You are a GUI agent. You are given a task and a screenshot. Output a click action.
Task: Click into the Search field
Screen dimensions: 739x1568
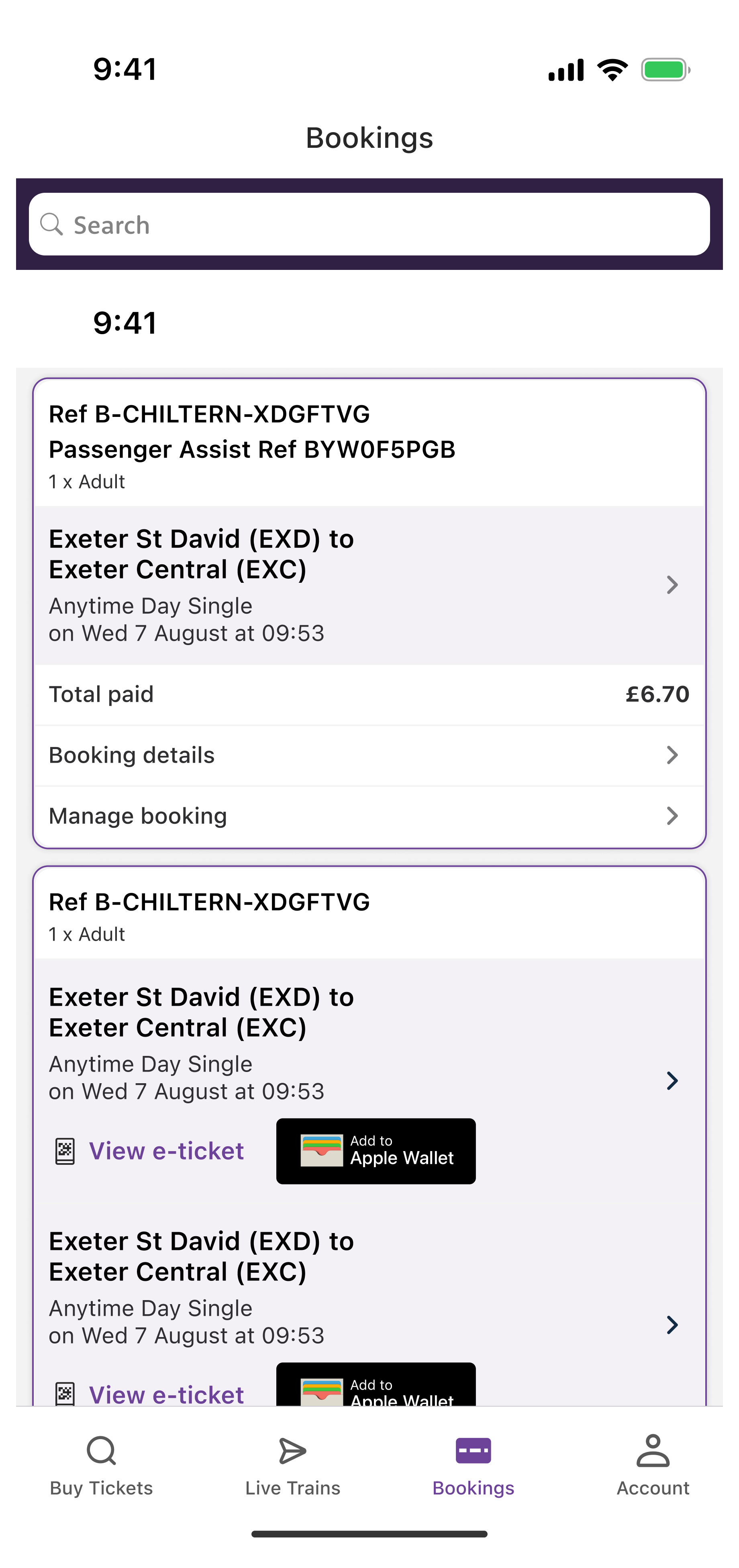coord(369,224)
